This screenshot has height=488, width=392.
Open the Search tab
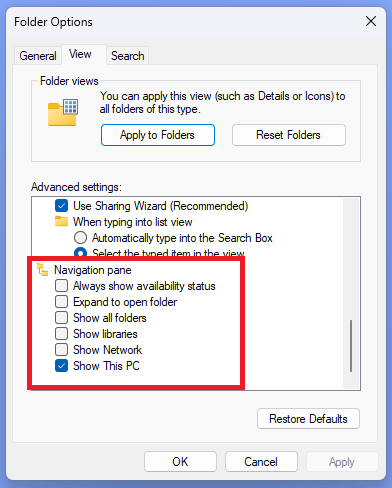128,55
